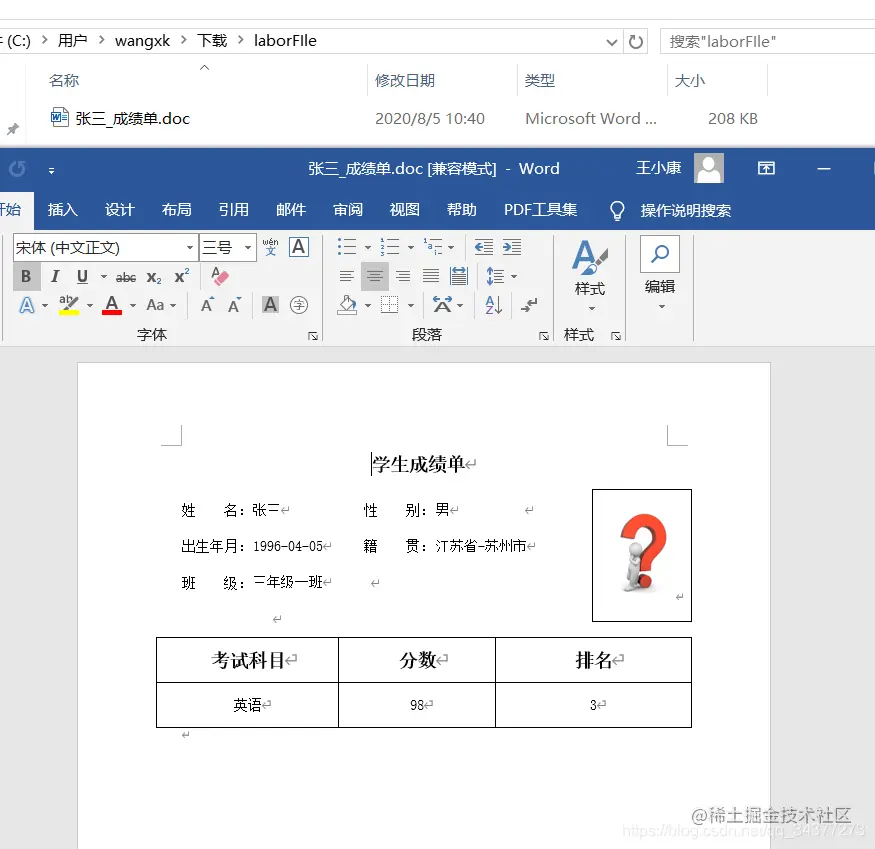
Task: Select the Italic formatting icon
Action: tap(55, 275)
